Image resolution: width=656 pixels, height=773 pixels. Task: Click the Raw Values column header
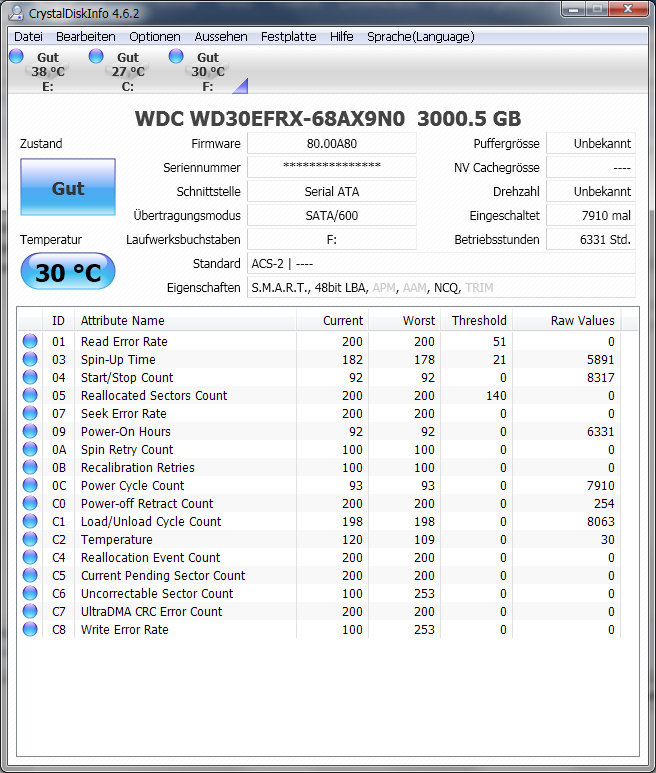point(567,320)
